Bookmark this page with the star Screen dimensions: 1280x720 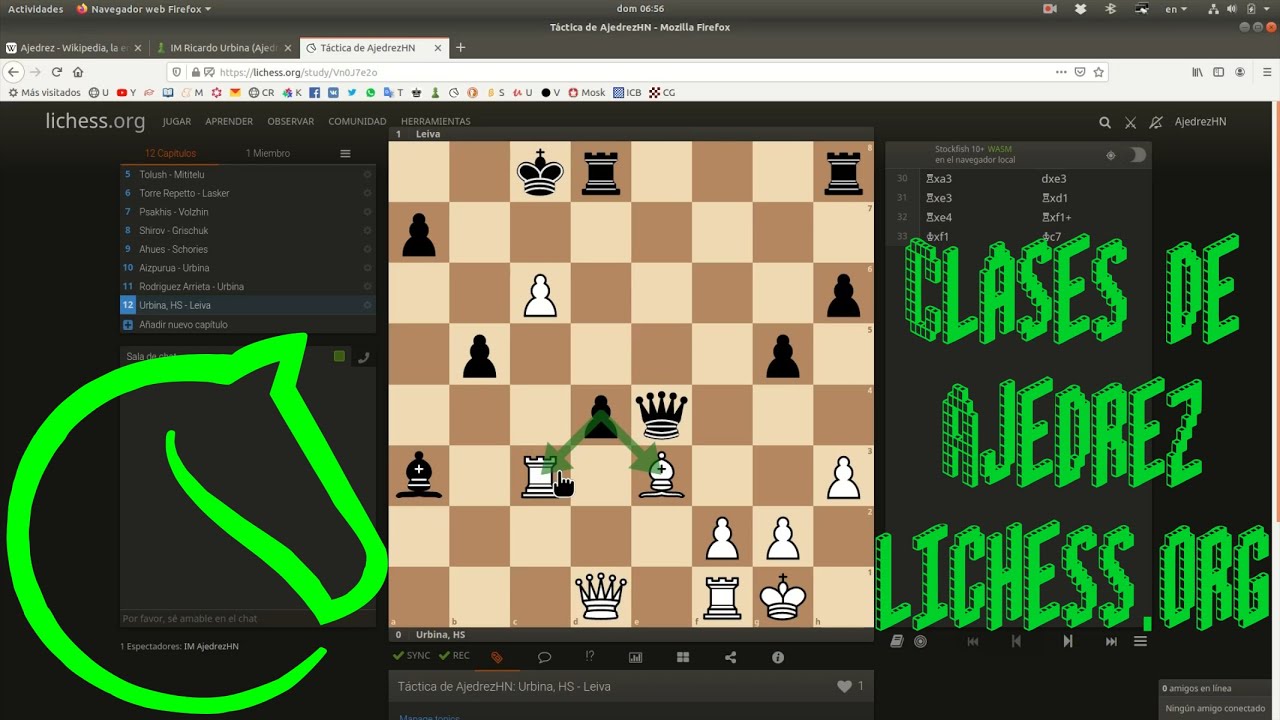coord(1098,72)
